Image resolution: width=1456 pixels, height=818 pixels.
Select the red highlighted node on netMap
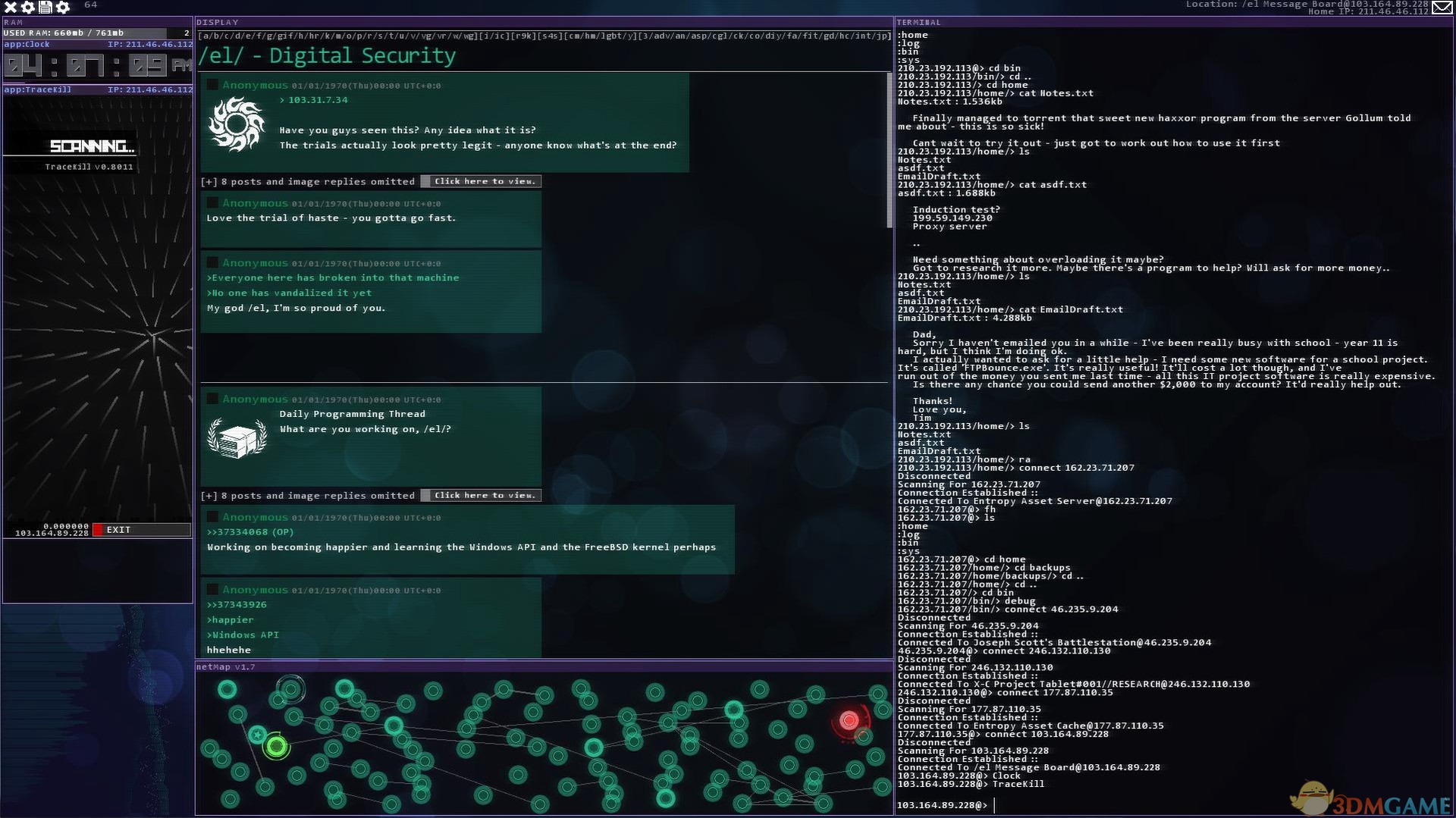coord(849,720)
